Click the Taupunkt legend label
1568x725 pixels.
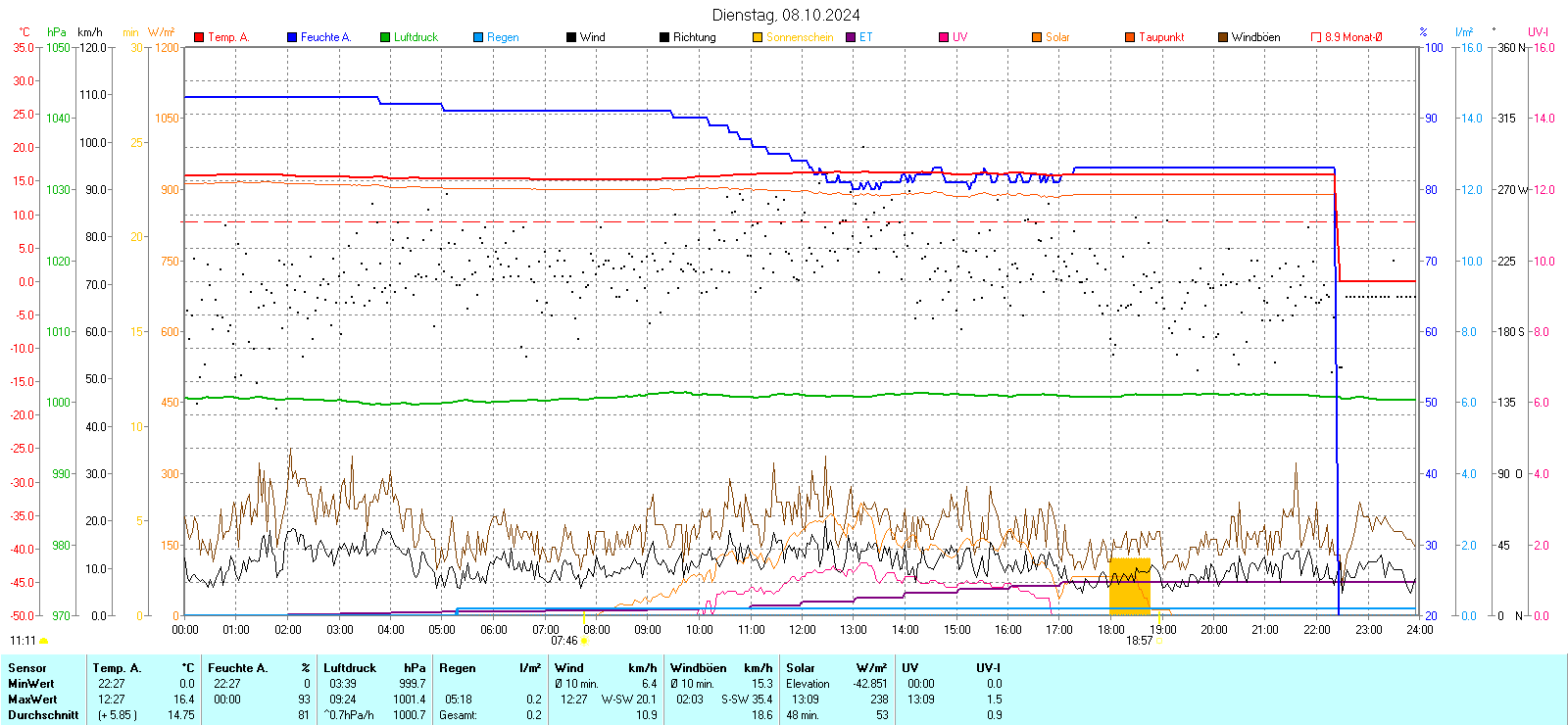tap(1161, 37)
